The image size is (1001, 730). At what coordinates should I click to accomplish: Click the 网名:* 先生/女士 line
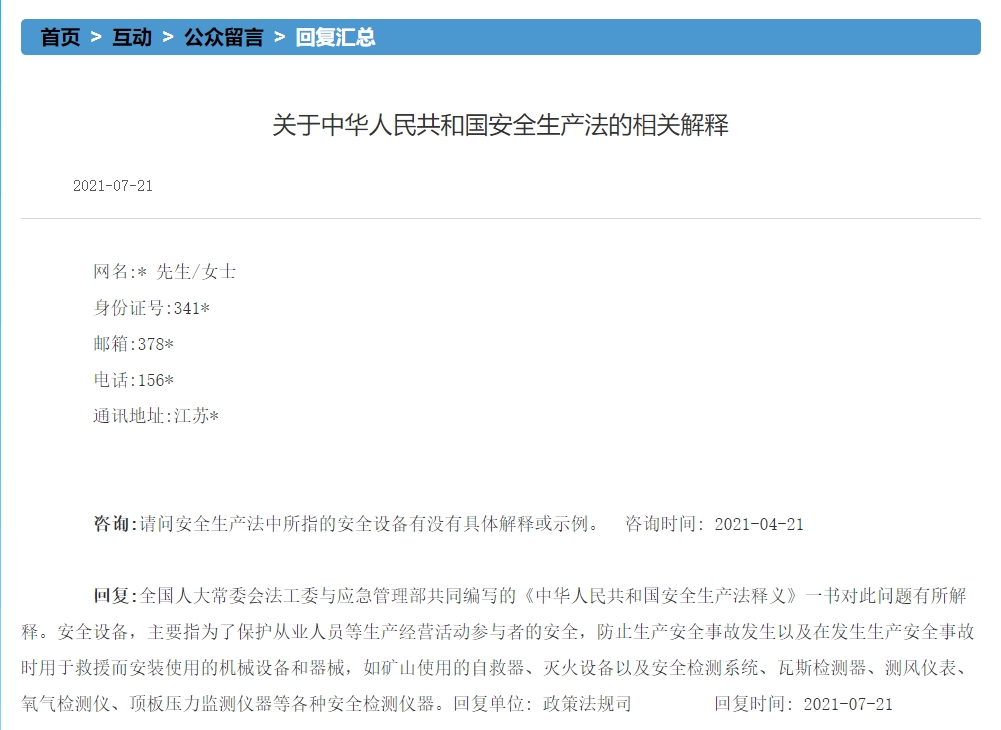pyautogui.click(x=165, y=272)
